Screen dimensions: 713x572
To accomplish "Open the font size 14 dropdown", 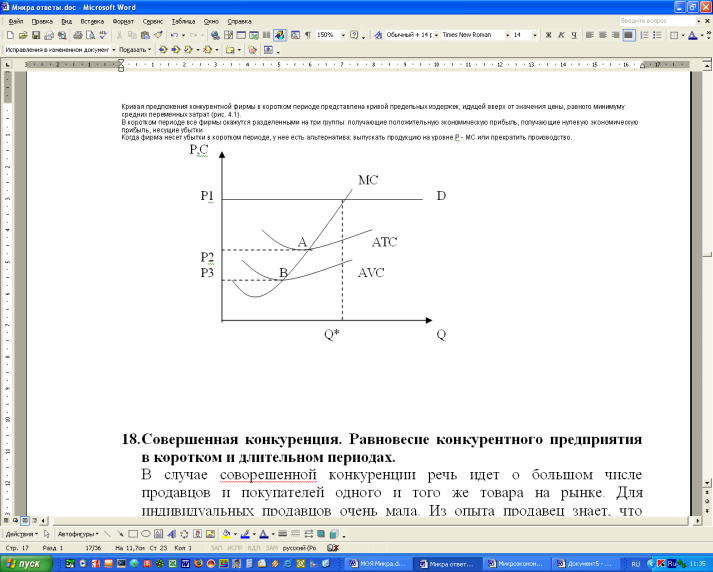I will click(x=535, y=35).
